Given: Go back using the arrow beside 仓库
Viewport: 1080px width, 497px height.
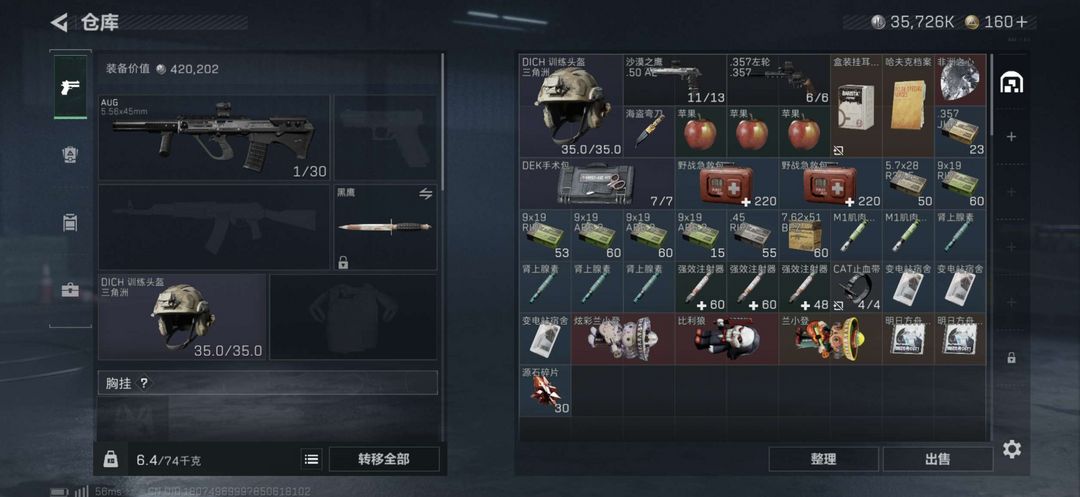Looking at the screenshot, I should tap(59, 22).
